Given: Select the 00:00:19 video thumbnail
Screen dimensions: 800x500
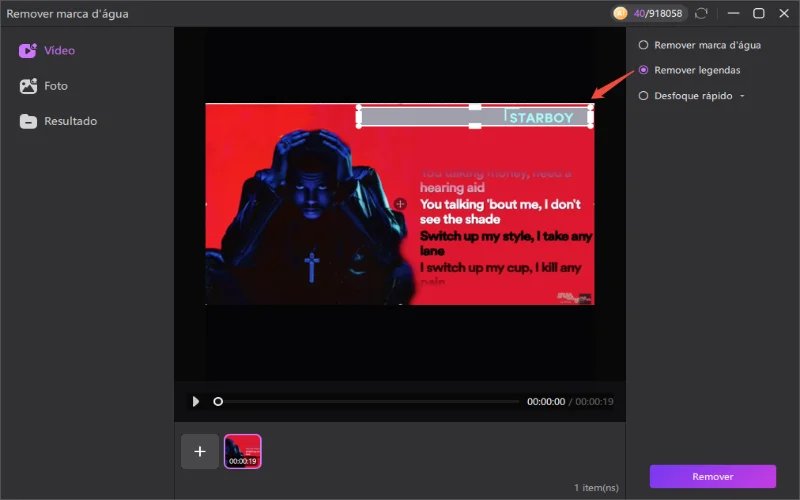Looking at the screenshot, I should click(x=243, y=451).
